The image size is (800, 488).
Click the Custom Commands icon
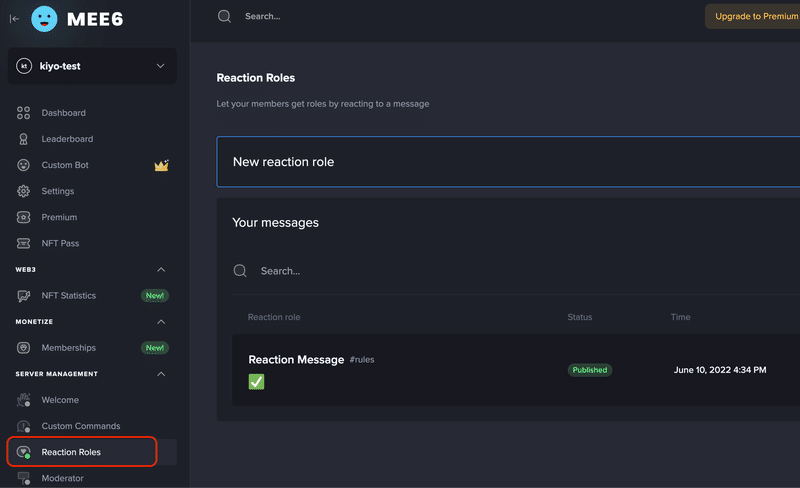(x=23, y=426)
